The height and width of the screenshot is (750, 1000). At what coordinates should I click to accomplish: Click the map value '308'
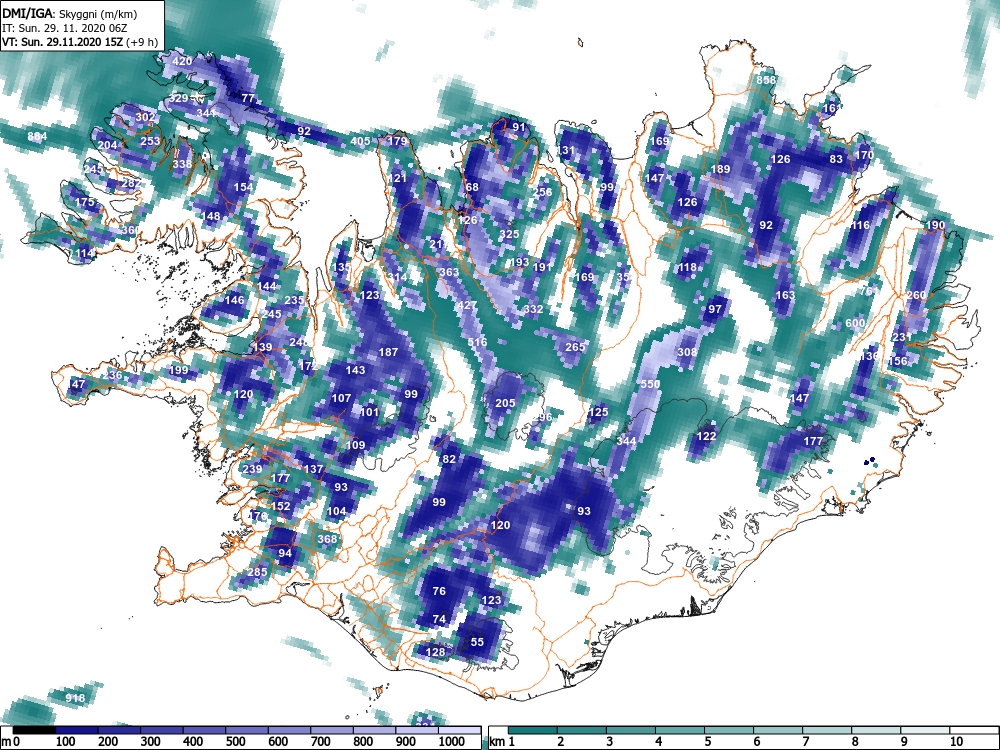click(687, 352)
